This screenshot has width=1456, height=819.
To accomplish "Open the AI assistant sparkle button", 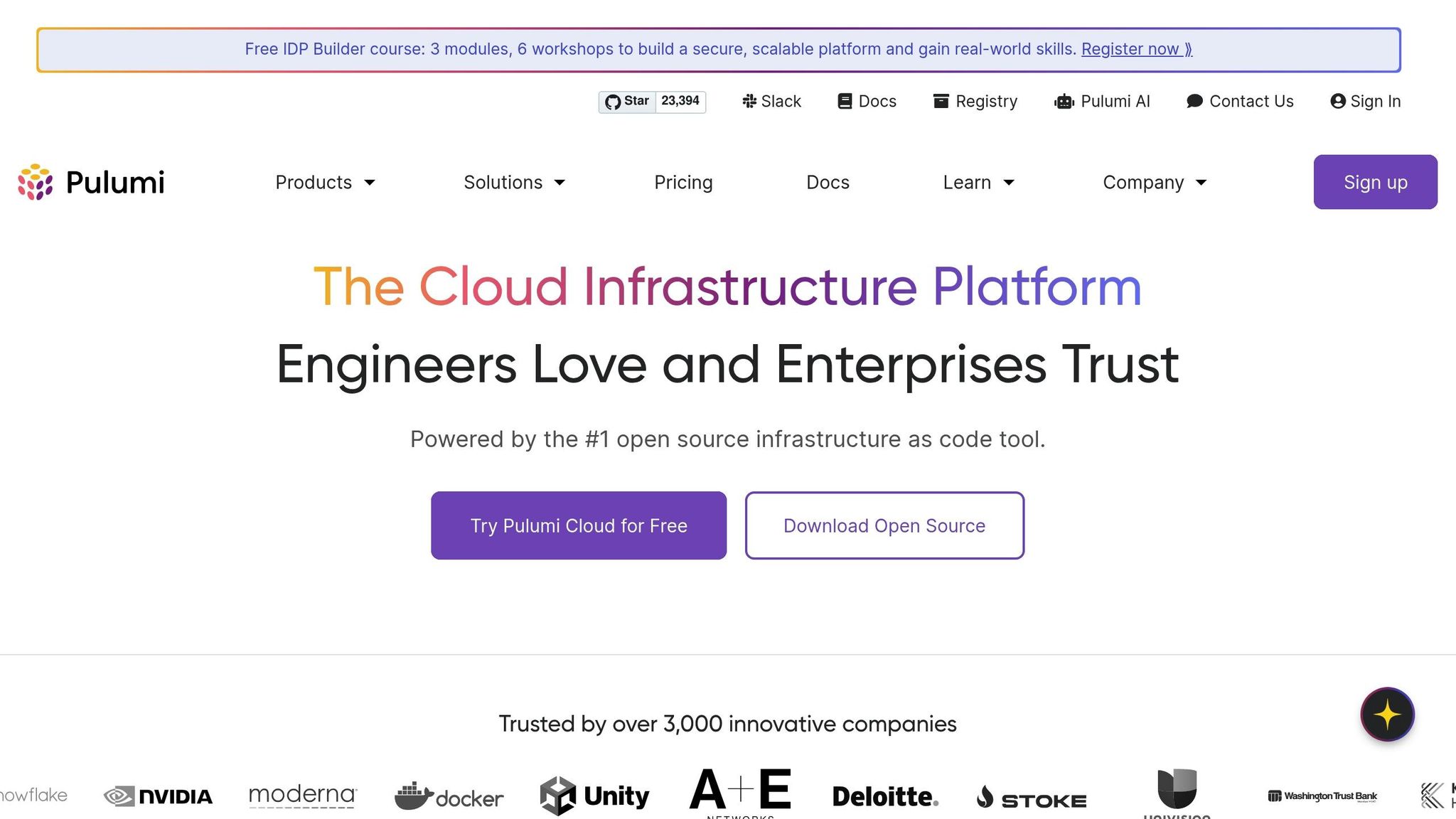I will [1387, 714].
